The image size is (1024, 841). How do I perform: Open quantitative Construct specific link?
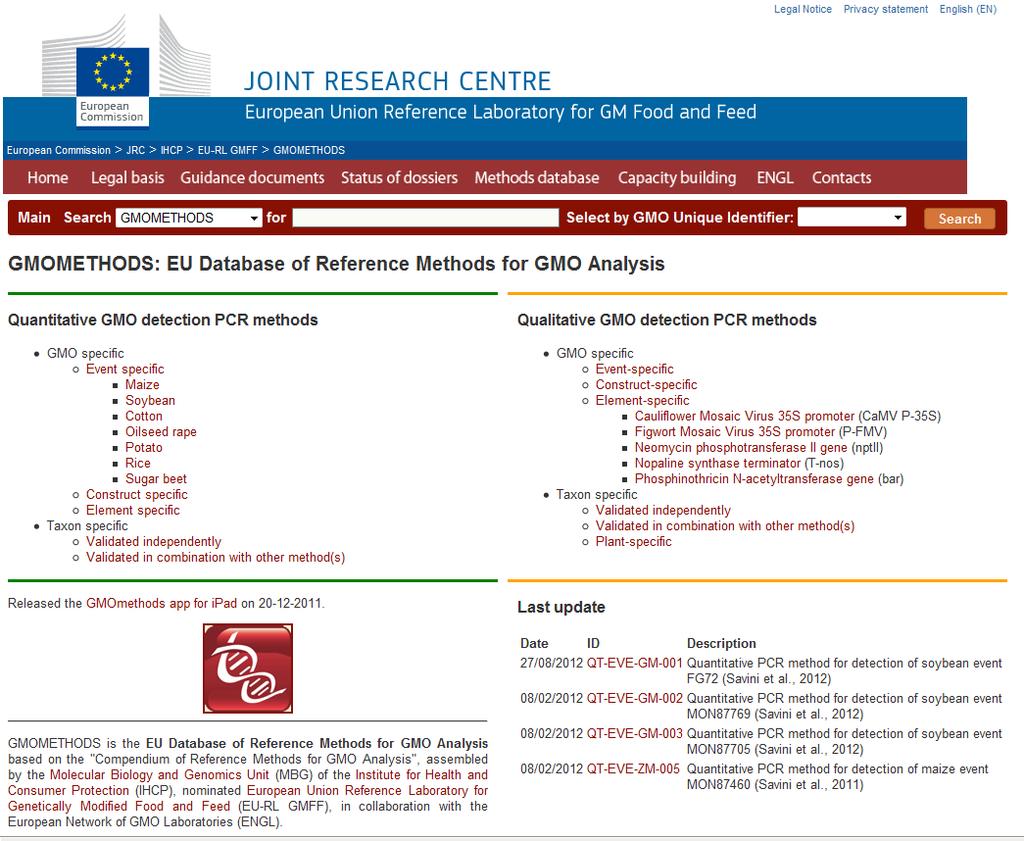click(x=136, y=494)
